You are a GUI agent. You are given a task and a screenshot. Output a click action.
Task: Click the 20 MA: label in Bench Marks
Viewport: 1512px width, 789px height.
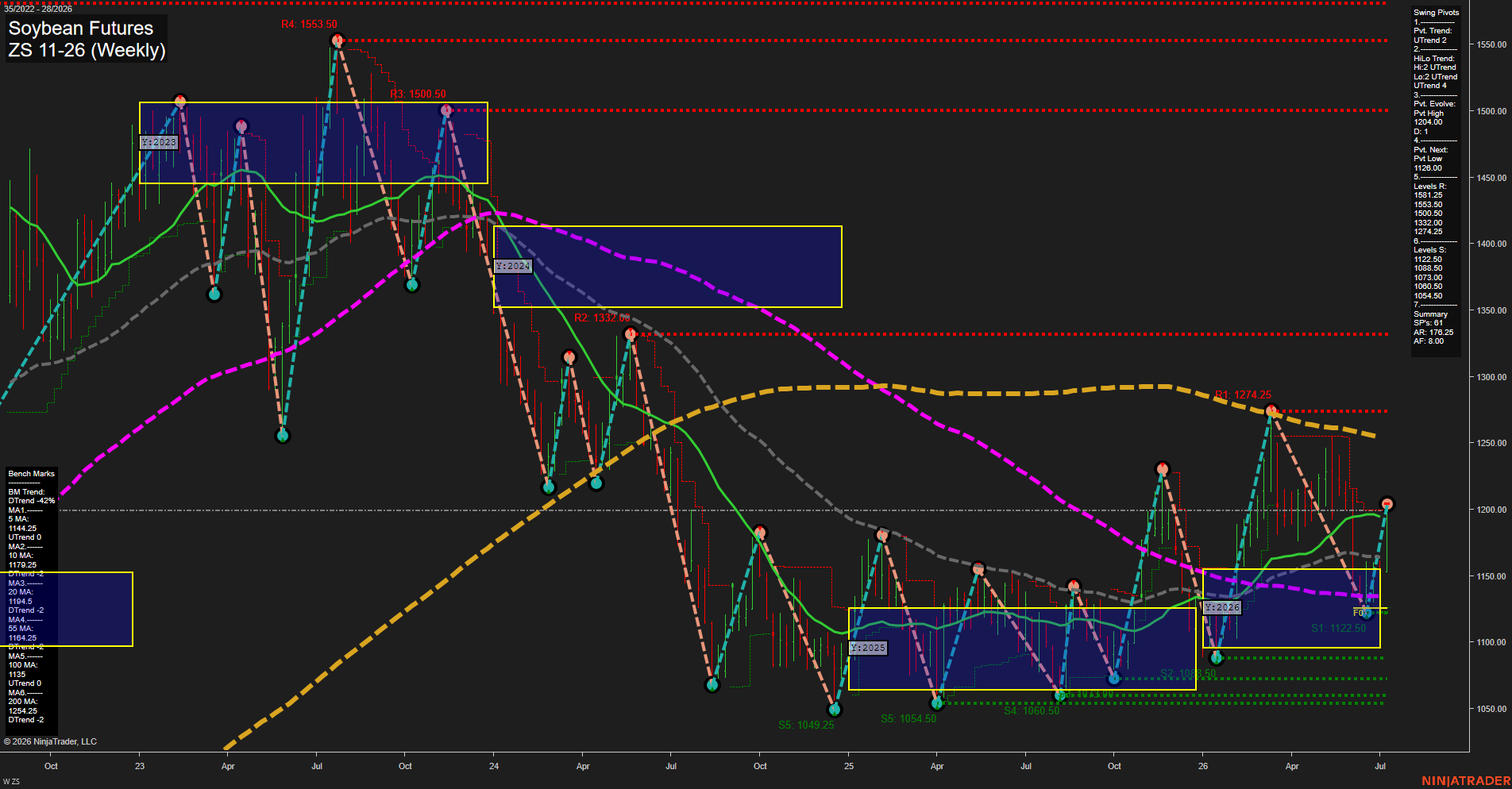21,592
